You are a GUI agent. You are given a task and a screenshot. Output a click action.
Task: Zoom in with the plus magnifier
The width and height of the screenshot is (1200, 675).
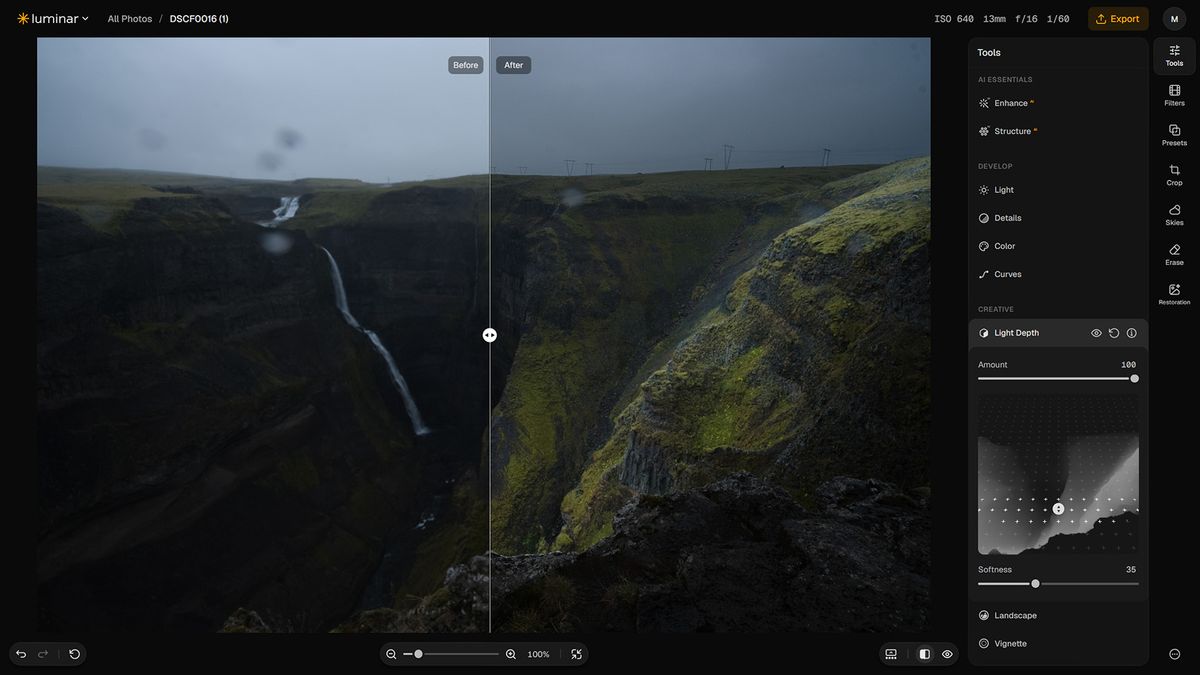[x=511, y=654]
